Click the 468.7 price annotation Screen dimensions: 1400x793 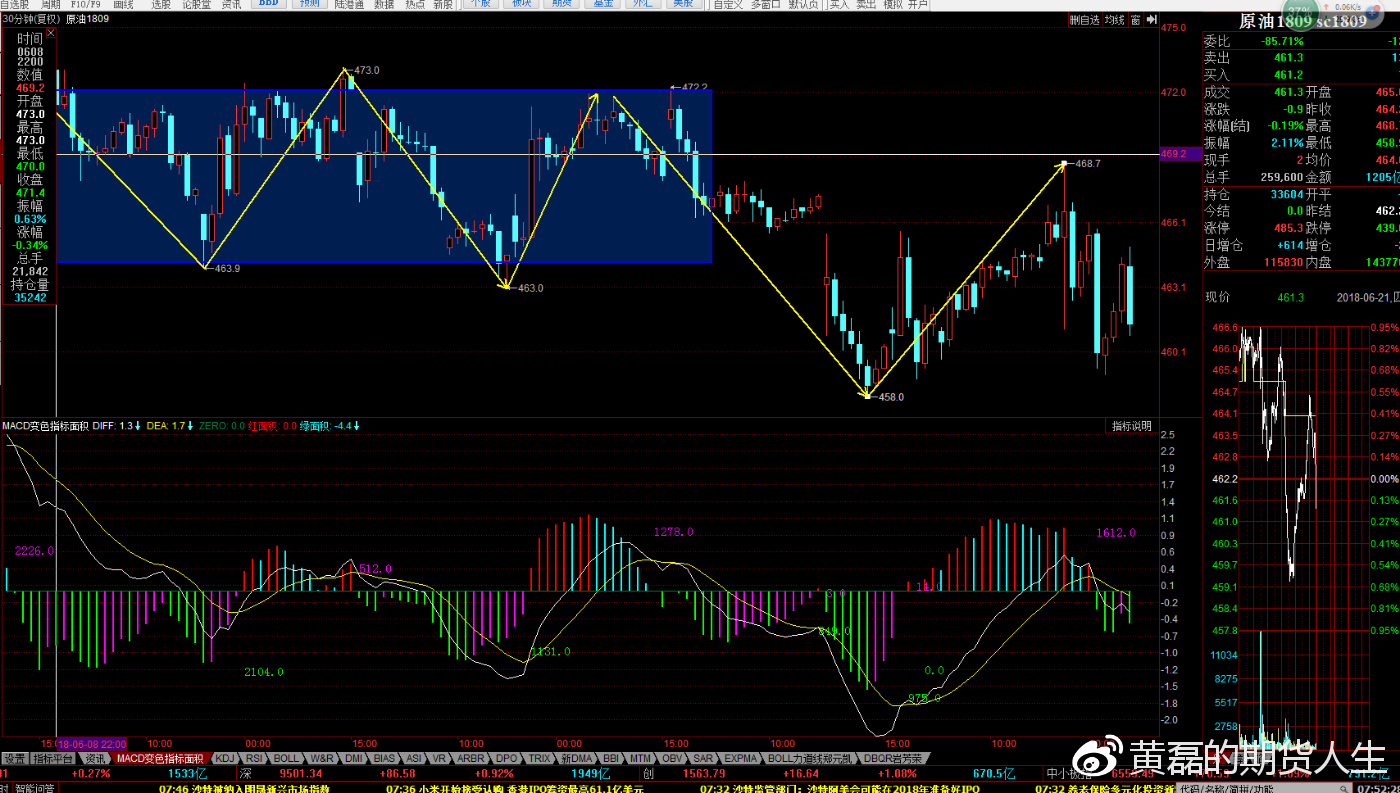tap(1087, 163)
